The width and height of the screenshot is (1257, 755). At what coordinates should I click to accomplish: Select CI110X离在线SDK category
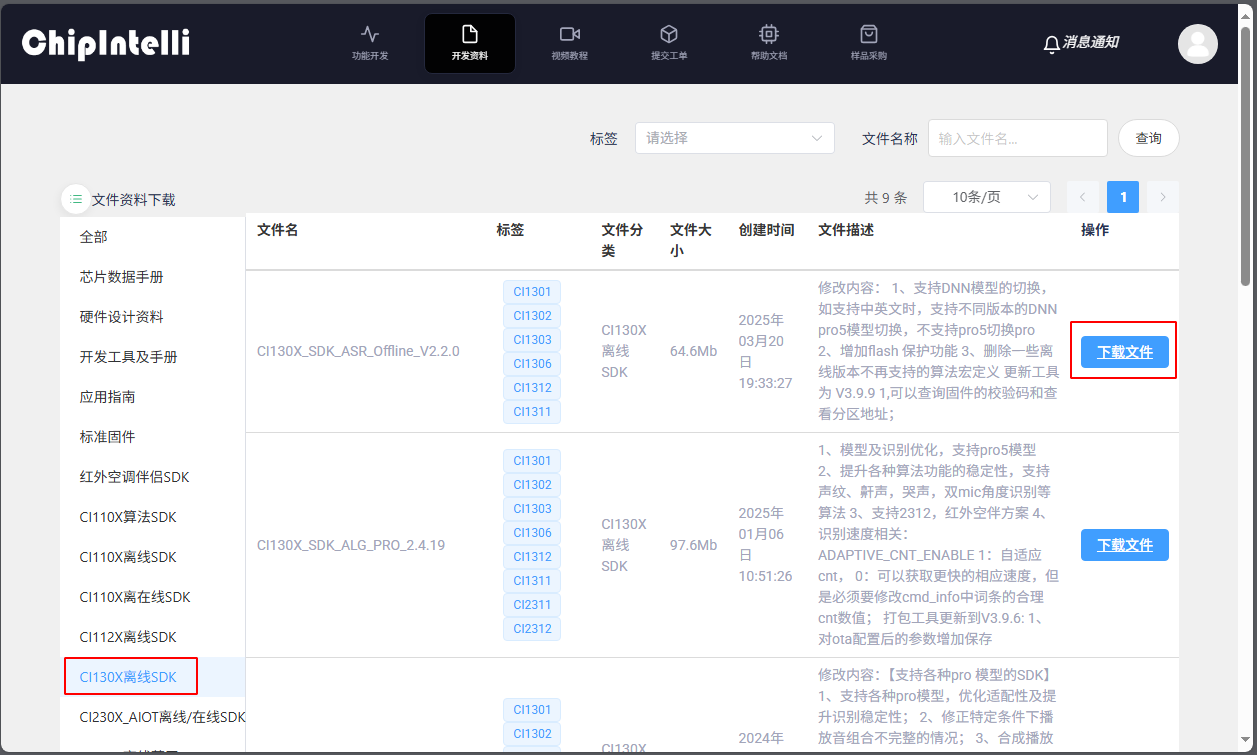click(152, 597)
